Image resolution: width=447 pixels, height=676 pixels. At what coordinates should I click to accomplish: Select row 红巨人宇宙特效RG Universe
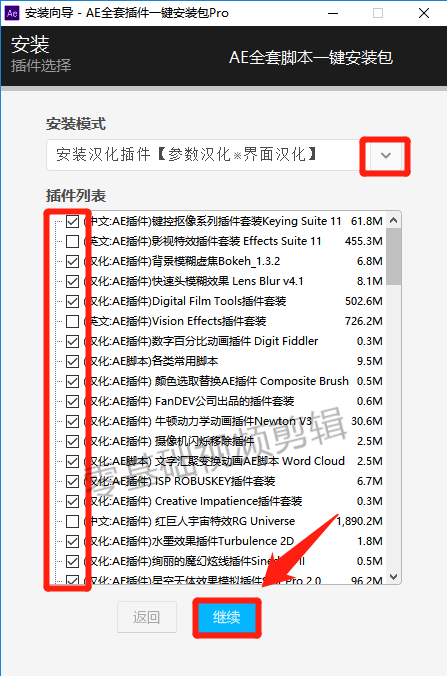point(189,521)
